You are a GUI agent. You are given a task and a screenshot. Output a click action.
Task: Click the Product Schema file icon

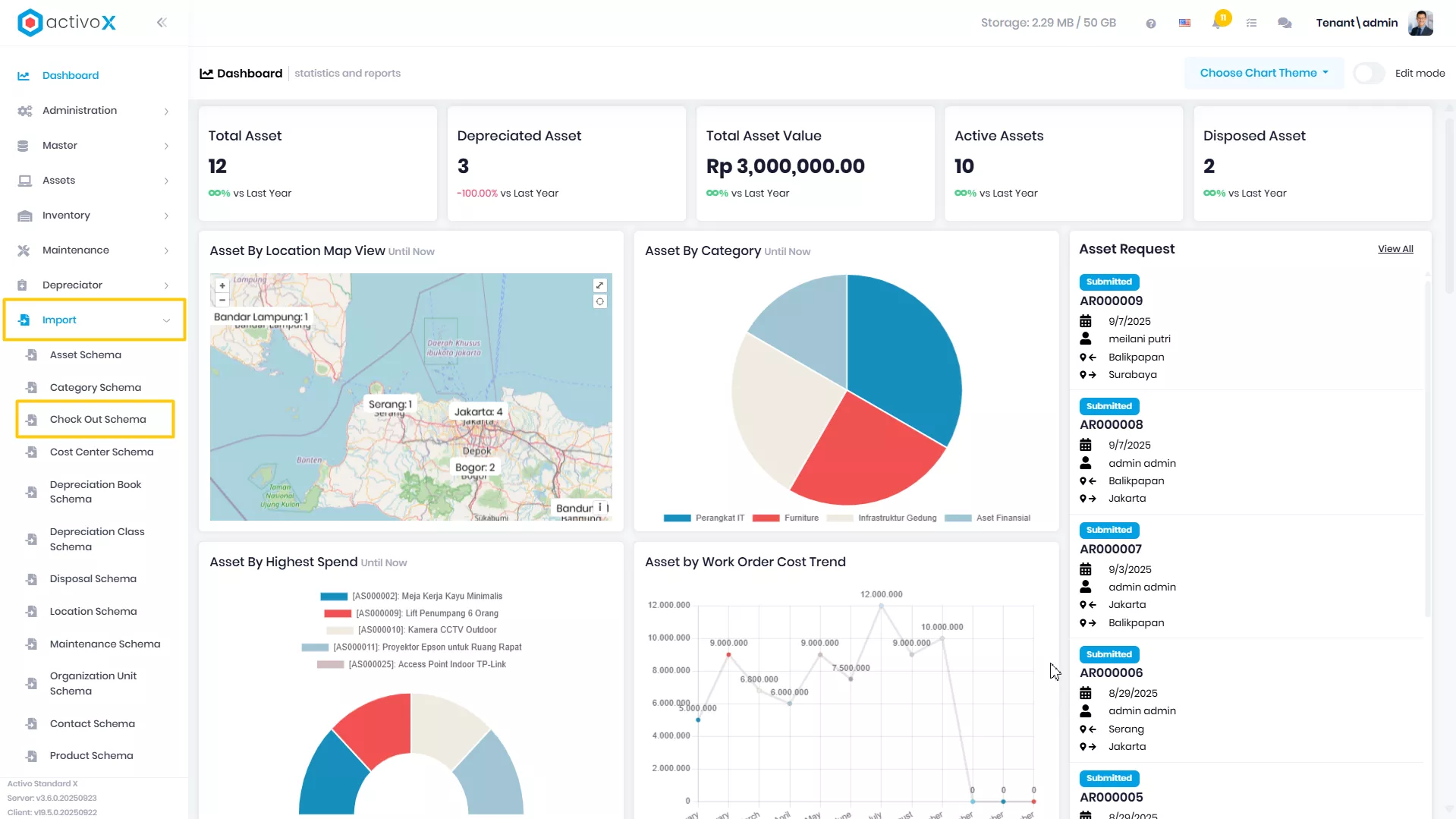tap(31, 756)
